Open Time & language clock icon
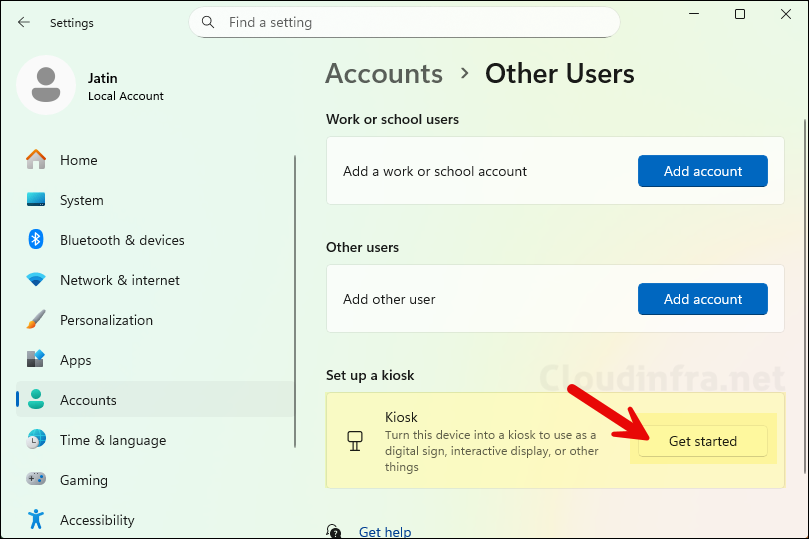The height and width of the screenshot is (539, 809). coord(36,440)
